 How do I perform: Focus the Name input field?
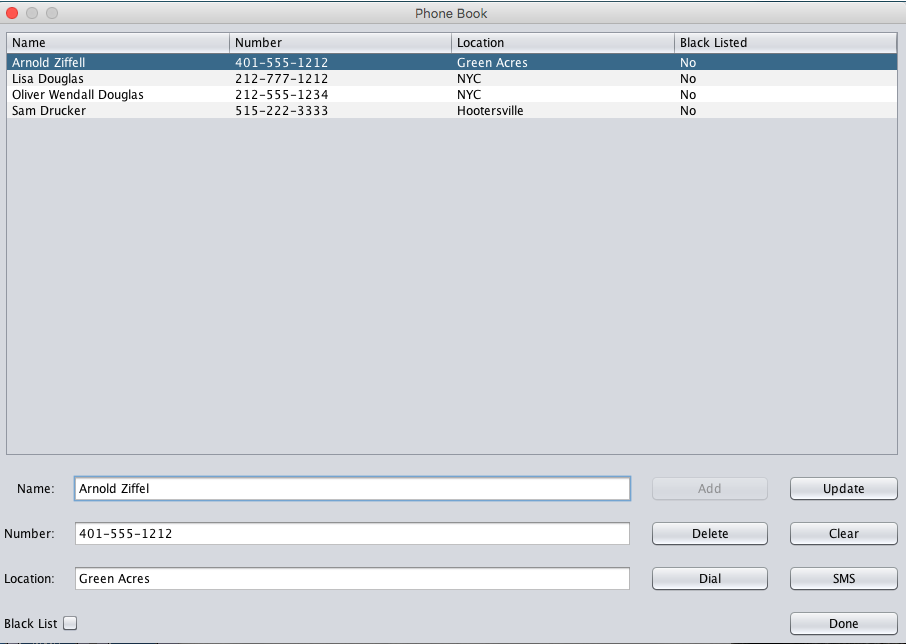pos(352,489)
